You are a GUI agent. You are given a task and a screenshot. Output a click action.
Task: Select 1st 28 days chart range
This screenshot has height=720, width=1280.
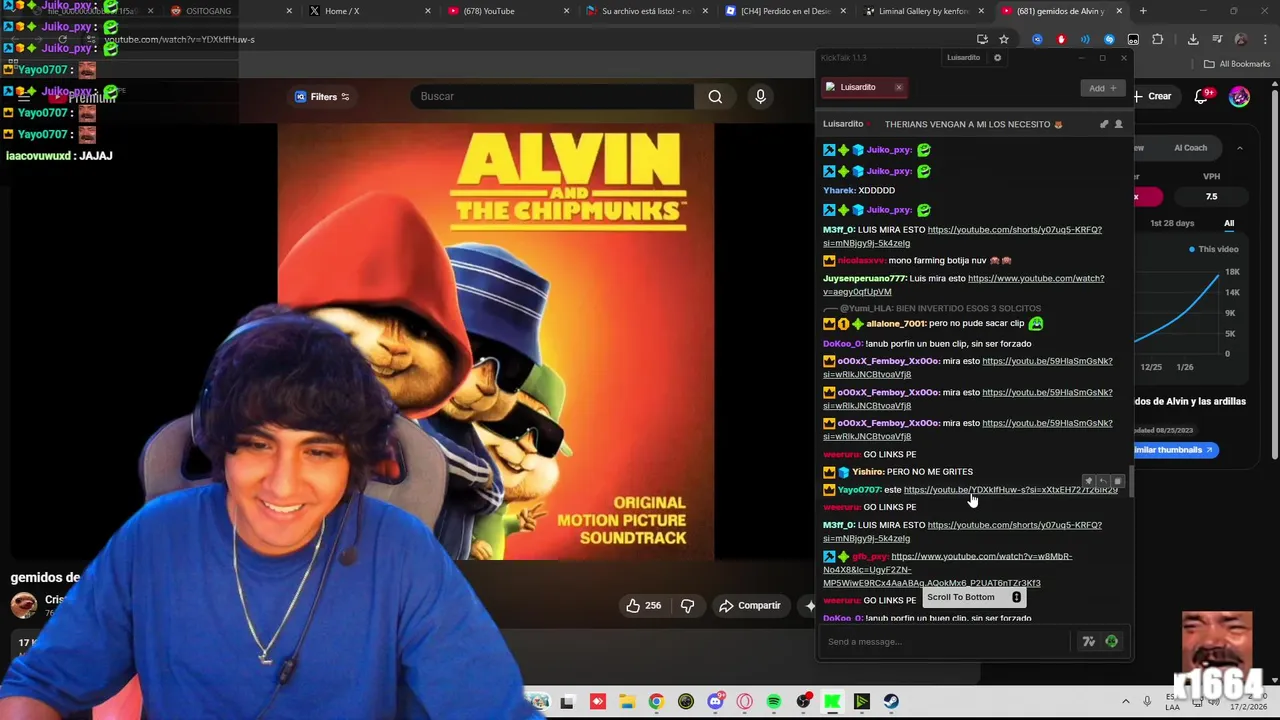(x=1172, y=223)
